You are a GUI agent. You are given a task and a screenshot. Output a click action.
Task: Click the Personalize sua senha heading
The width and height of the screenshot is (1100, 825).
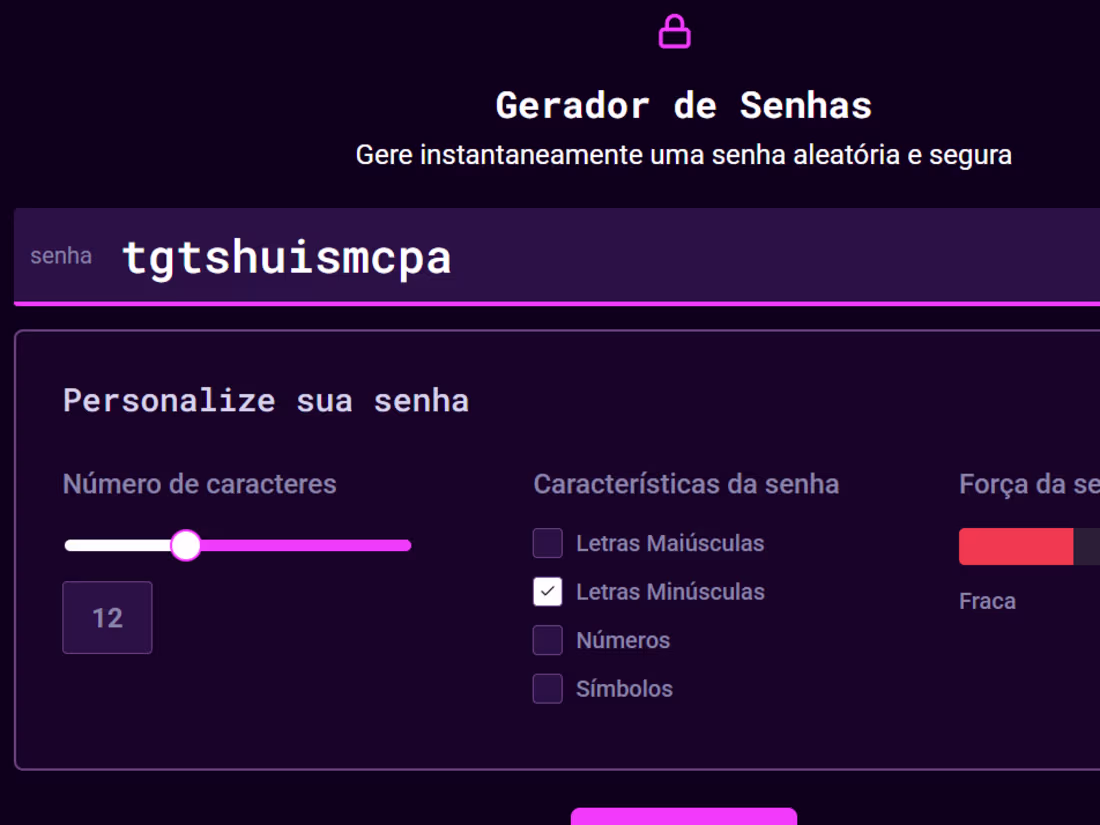(x=266, y=400)
